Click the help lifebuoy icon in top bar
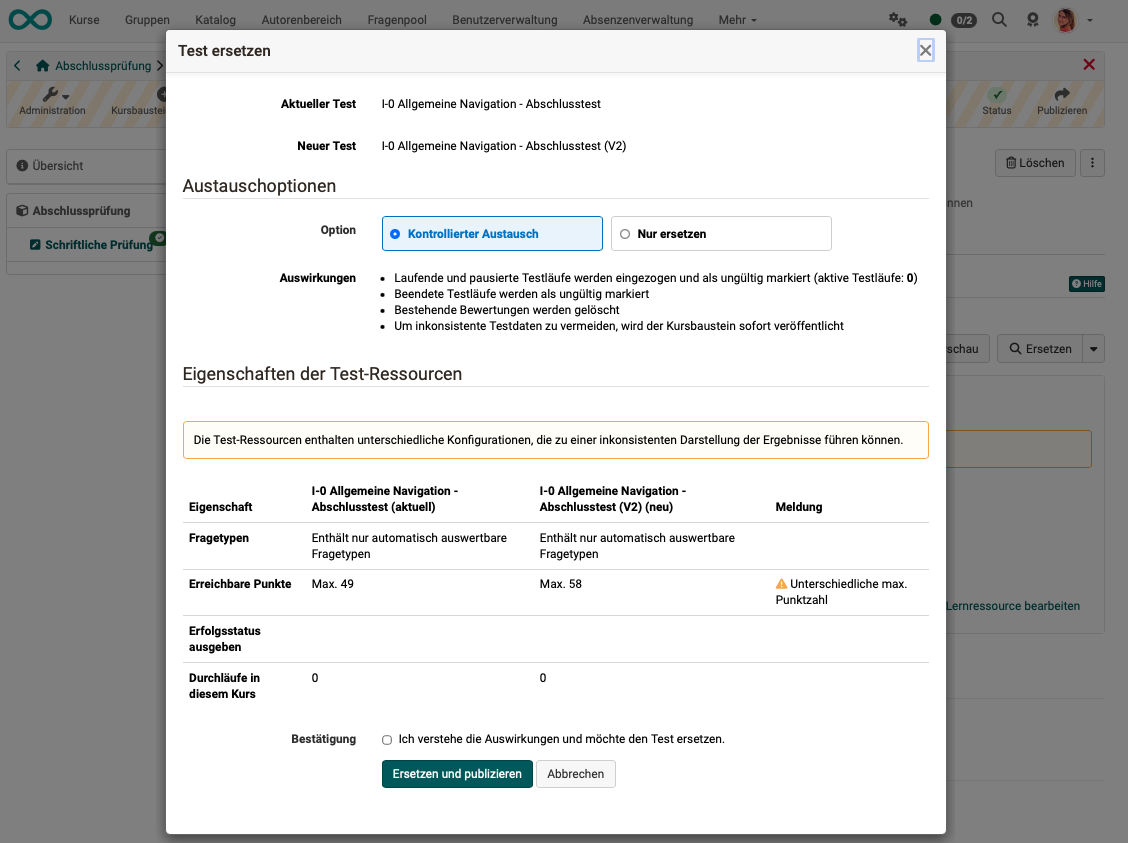This screenshot has width=1128, height=843. click(1032, 19)
